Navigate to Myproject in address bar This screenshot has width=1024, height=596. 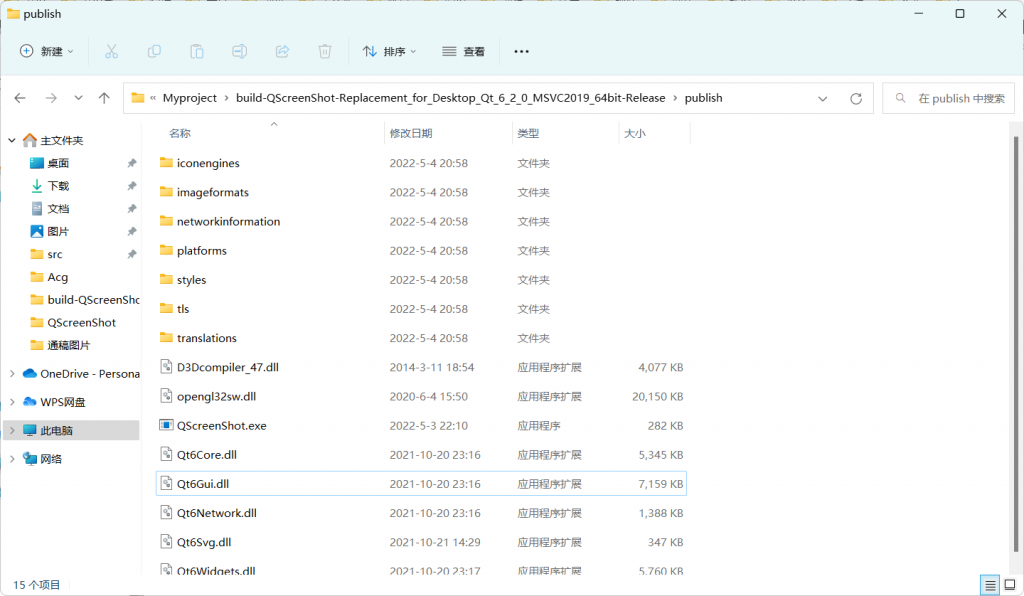point(189,98)
